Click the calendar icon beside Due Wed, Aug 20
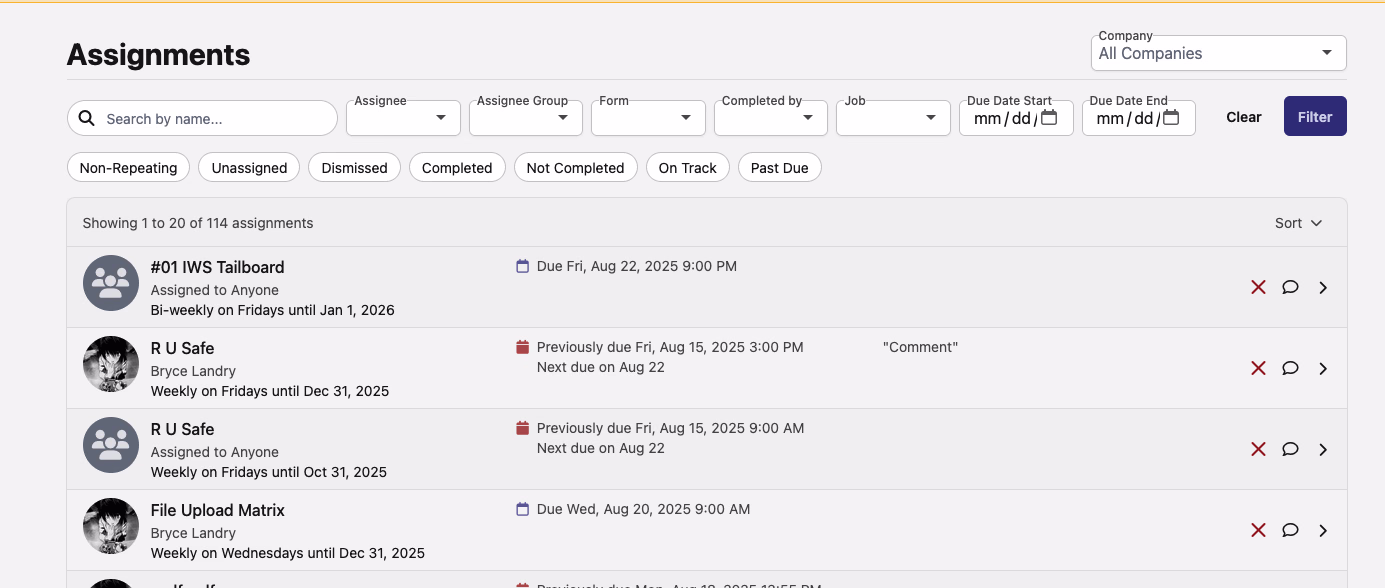The height and width of the screenshot is (588, 1385). click(x=522, y=509)
